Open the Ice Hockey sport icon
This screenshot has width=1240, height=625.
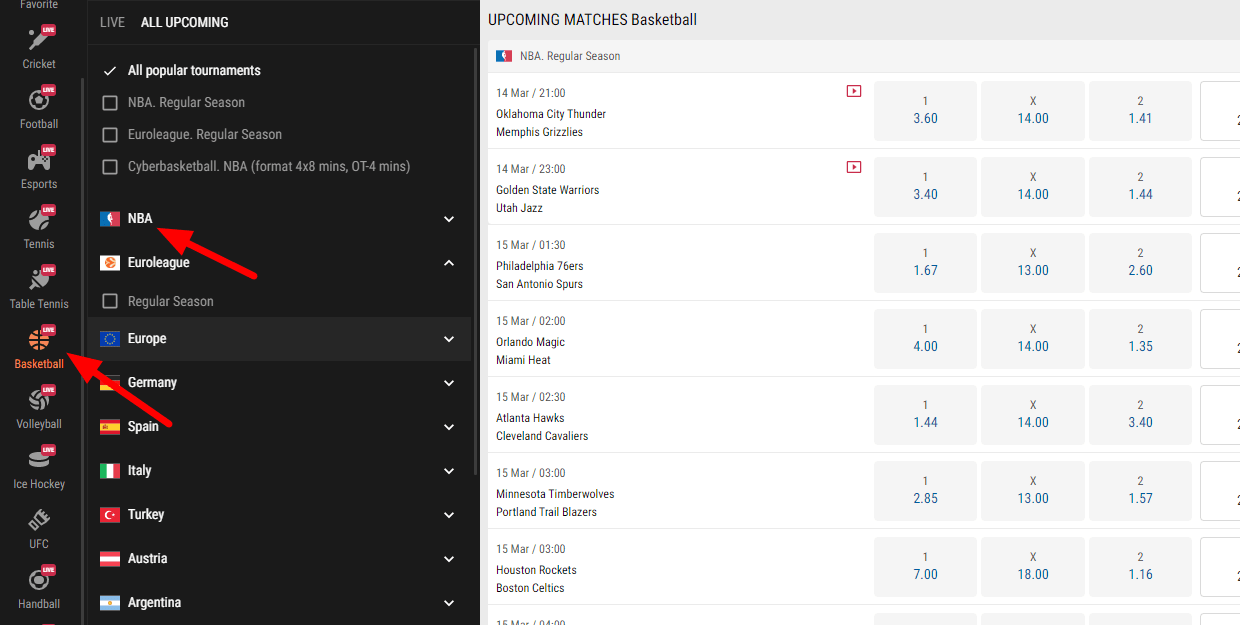[x=39, y=462]
